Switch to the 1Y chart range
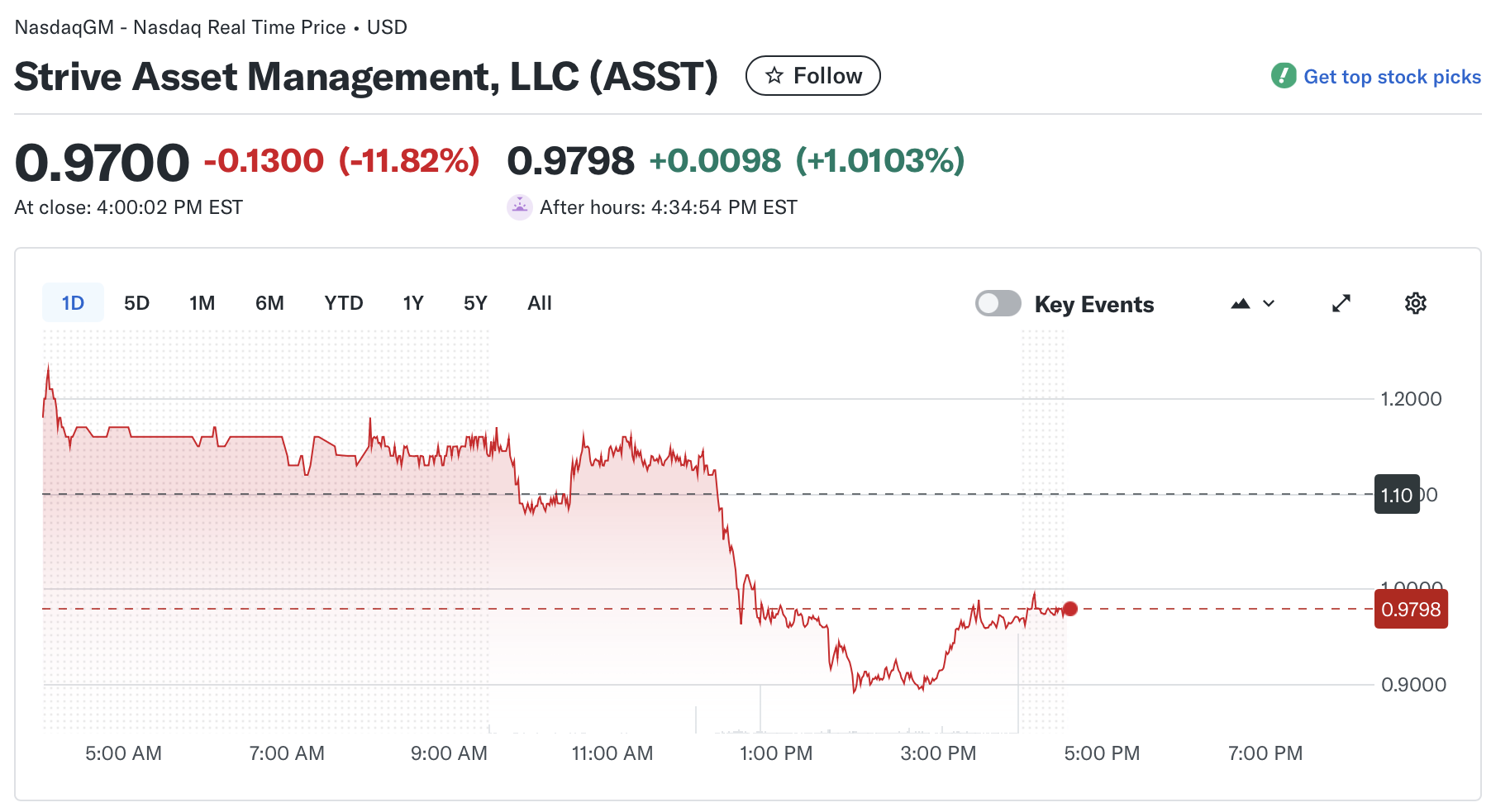Viewport: 1491px width, 812px height. coord(412,302)
